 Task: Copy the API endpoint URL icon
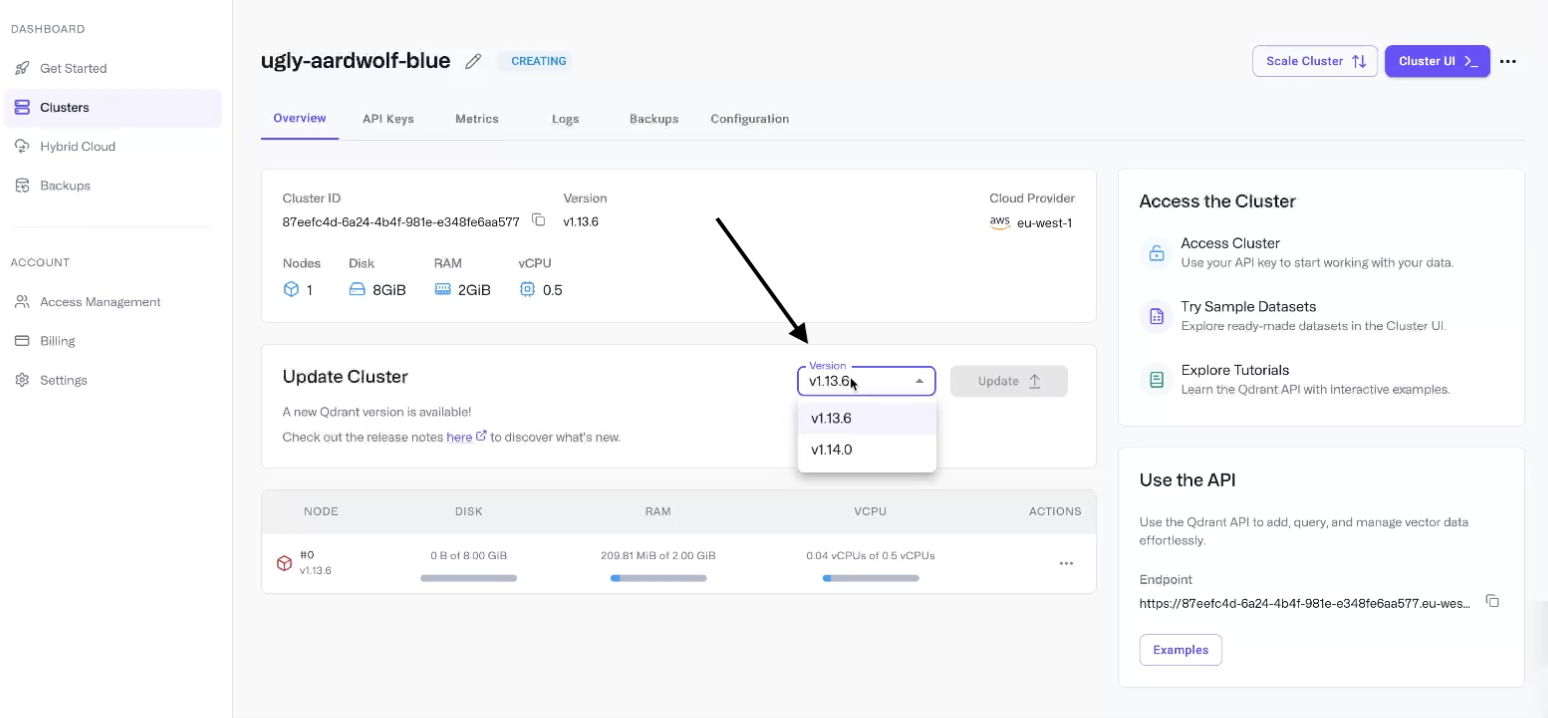tap(1492, 601)
